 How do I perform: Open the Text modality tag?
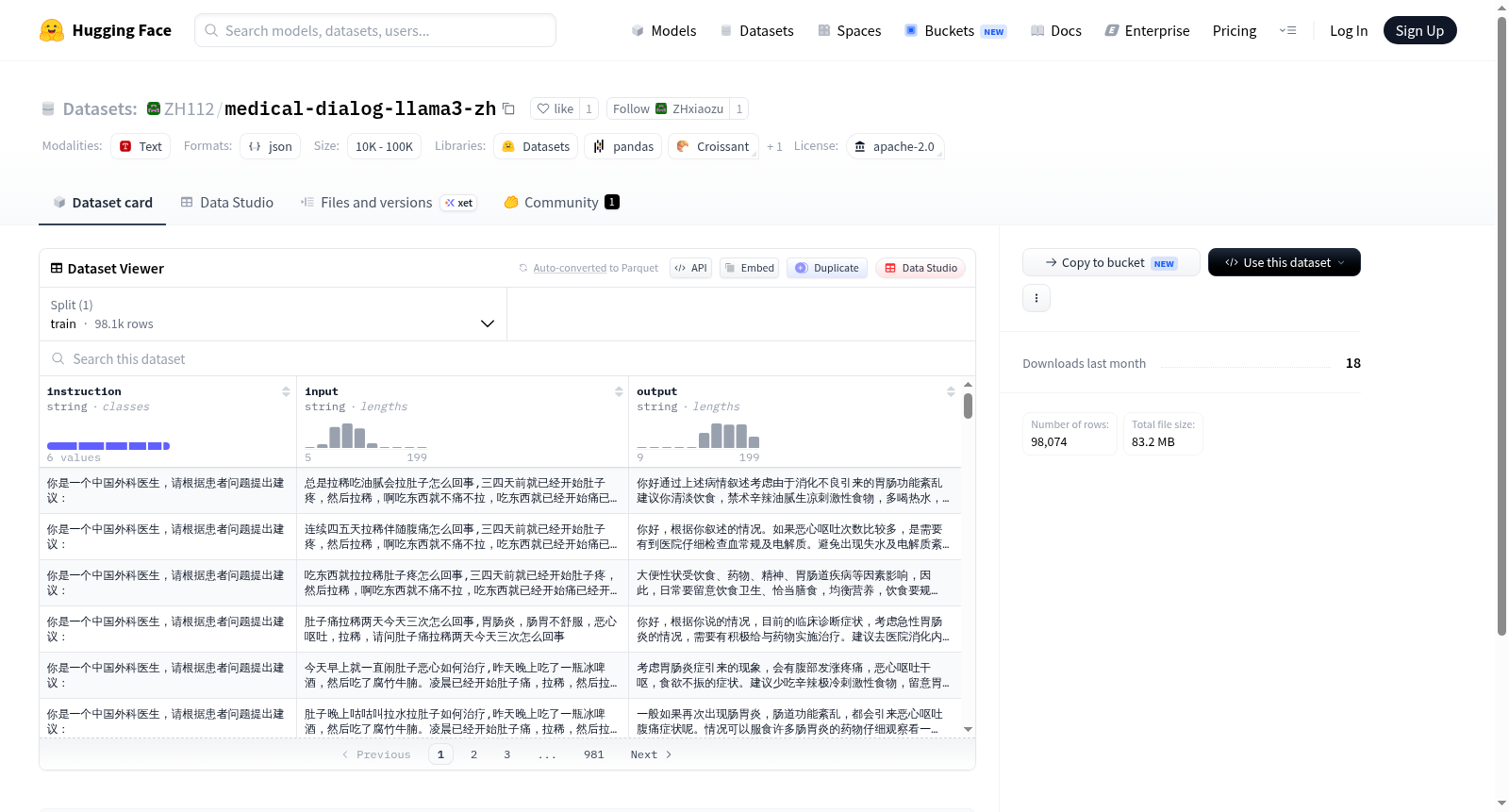(141, 146)
